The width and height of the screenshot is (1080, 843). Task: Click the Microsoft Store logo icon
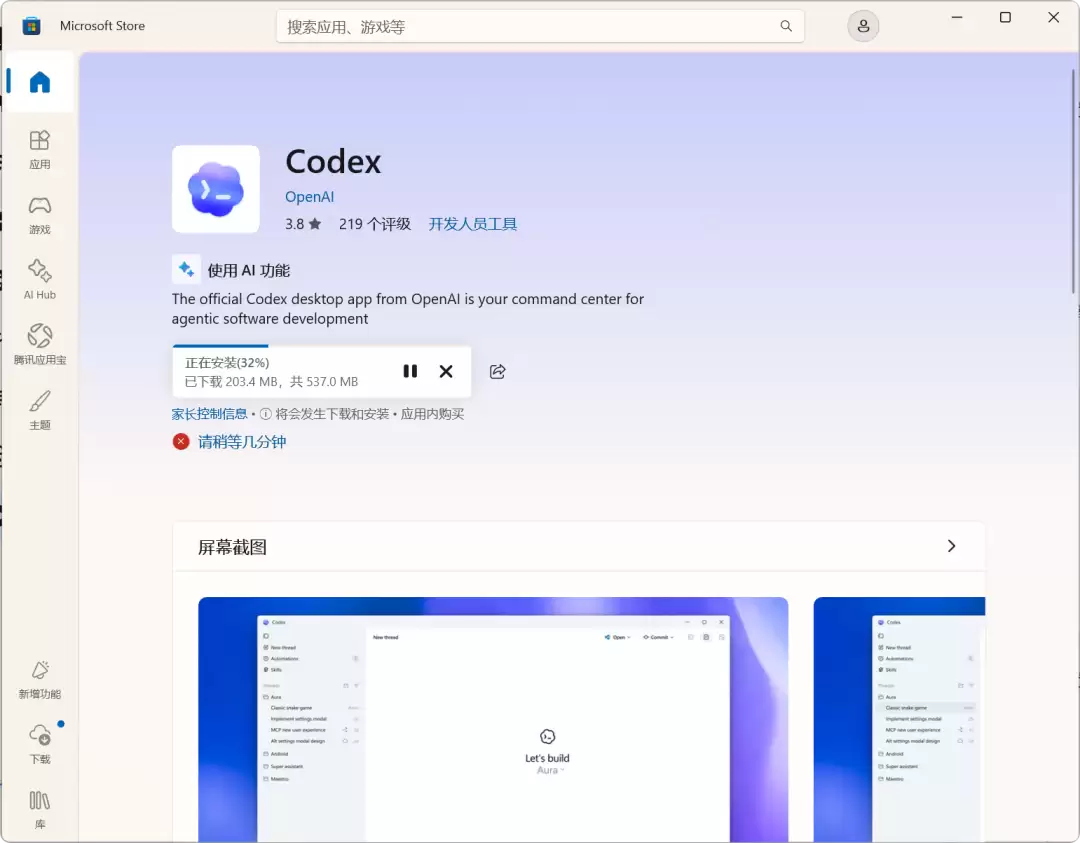click(x=31, y=26)
